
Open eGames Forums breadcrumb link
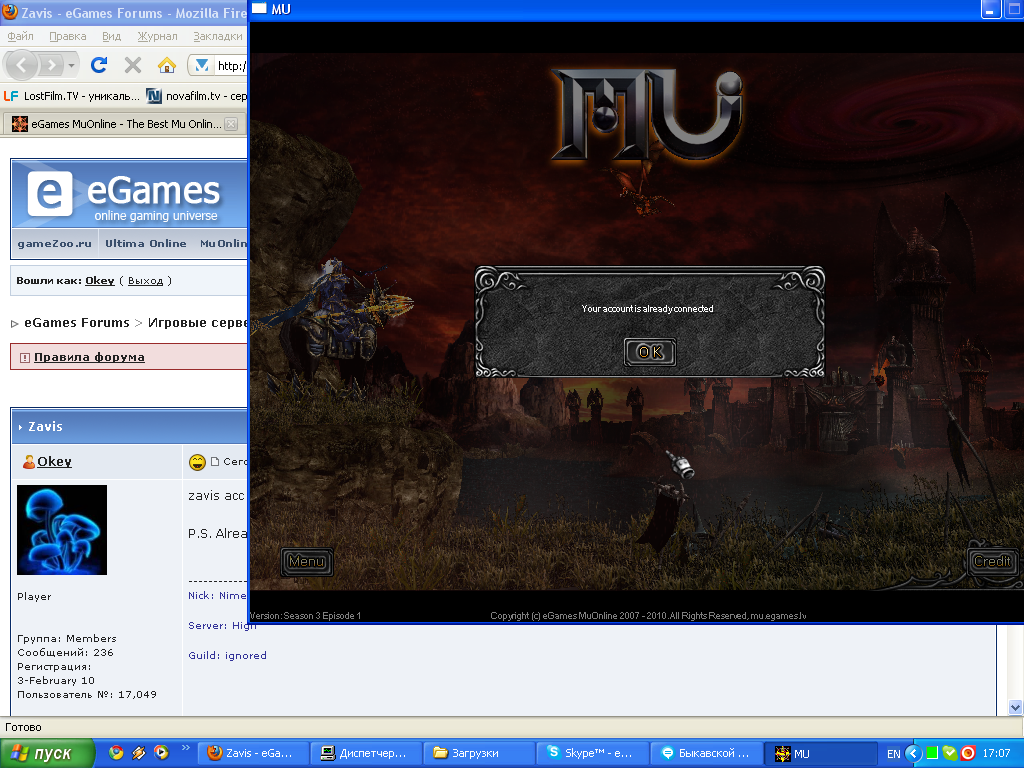click(x=76, y=323)
